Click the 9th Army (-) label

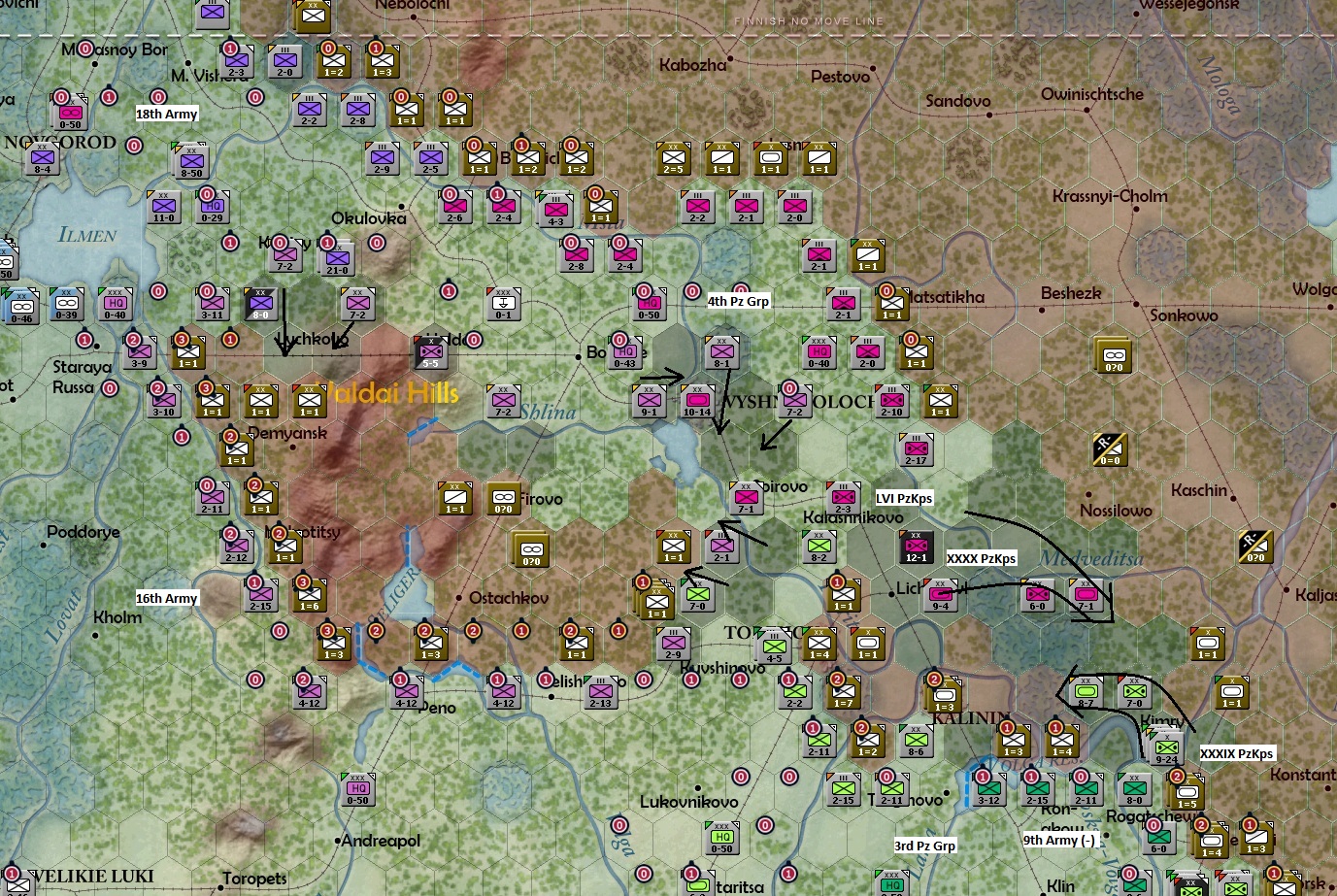tap(1059, 841)
